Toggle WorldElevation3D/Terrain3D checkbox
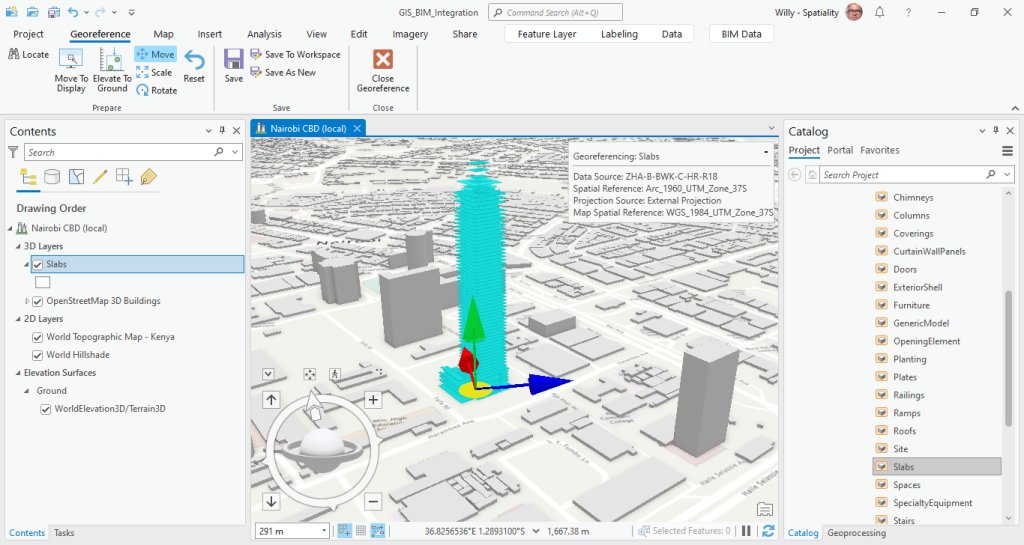This screenshot has width=1024, height=545. click(45, 409)
